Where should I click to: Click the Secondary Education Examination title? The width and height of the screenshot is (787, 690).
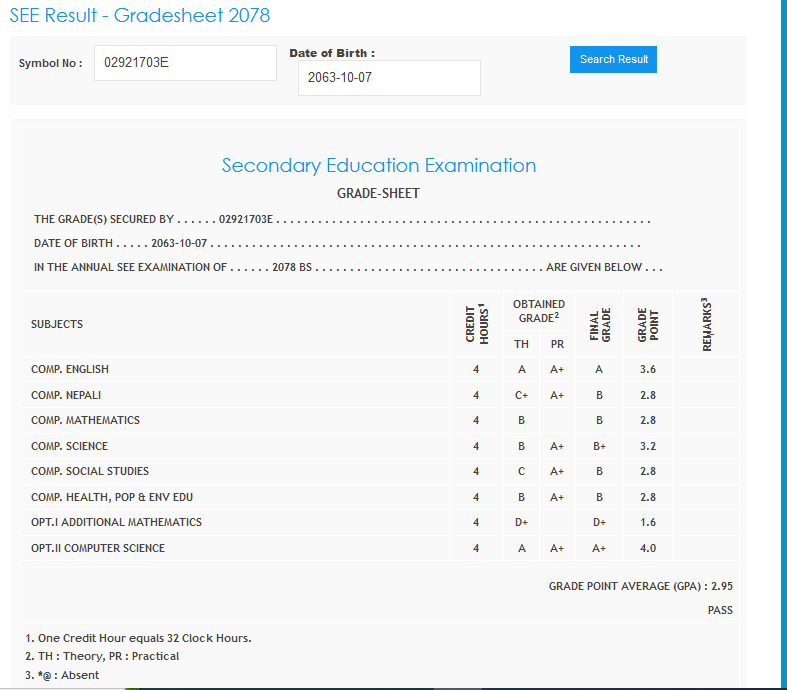point(378,166)
